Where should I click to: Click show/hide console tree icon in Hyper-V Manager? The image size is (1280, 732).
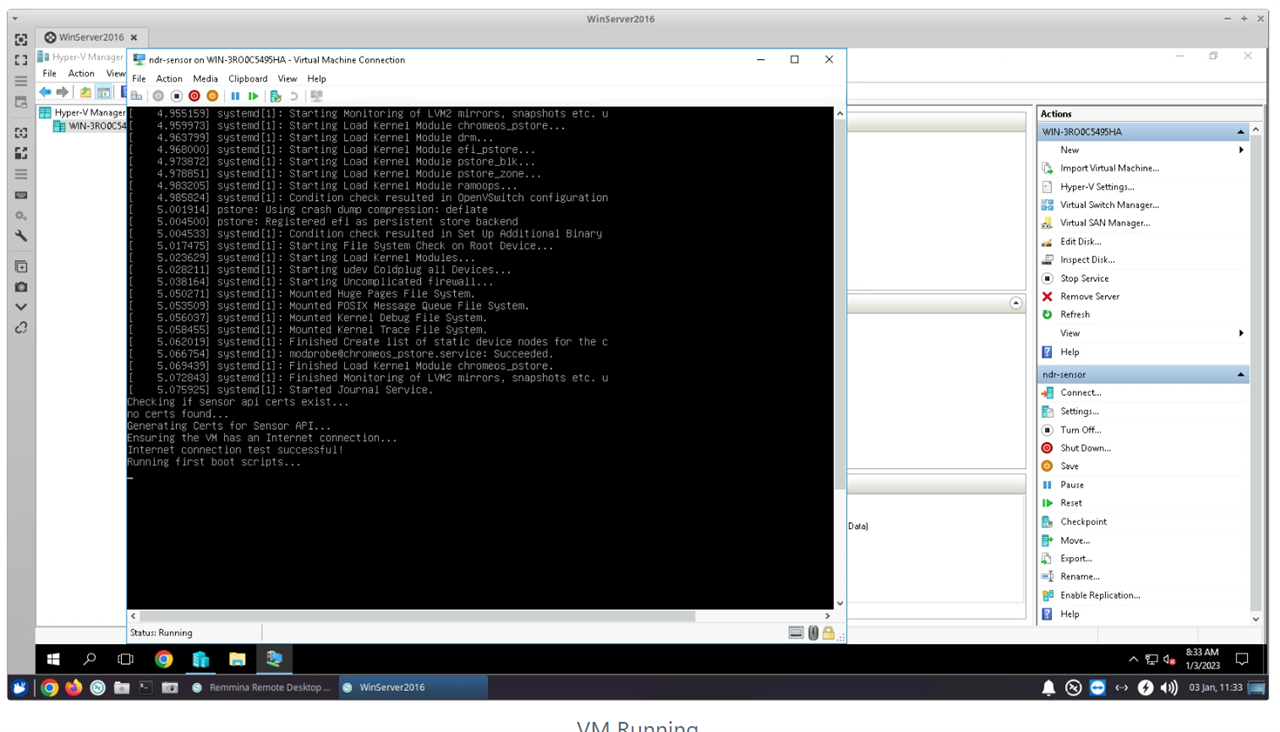103,92
